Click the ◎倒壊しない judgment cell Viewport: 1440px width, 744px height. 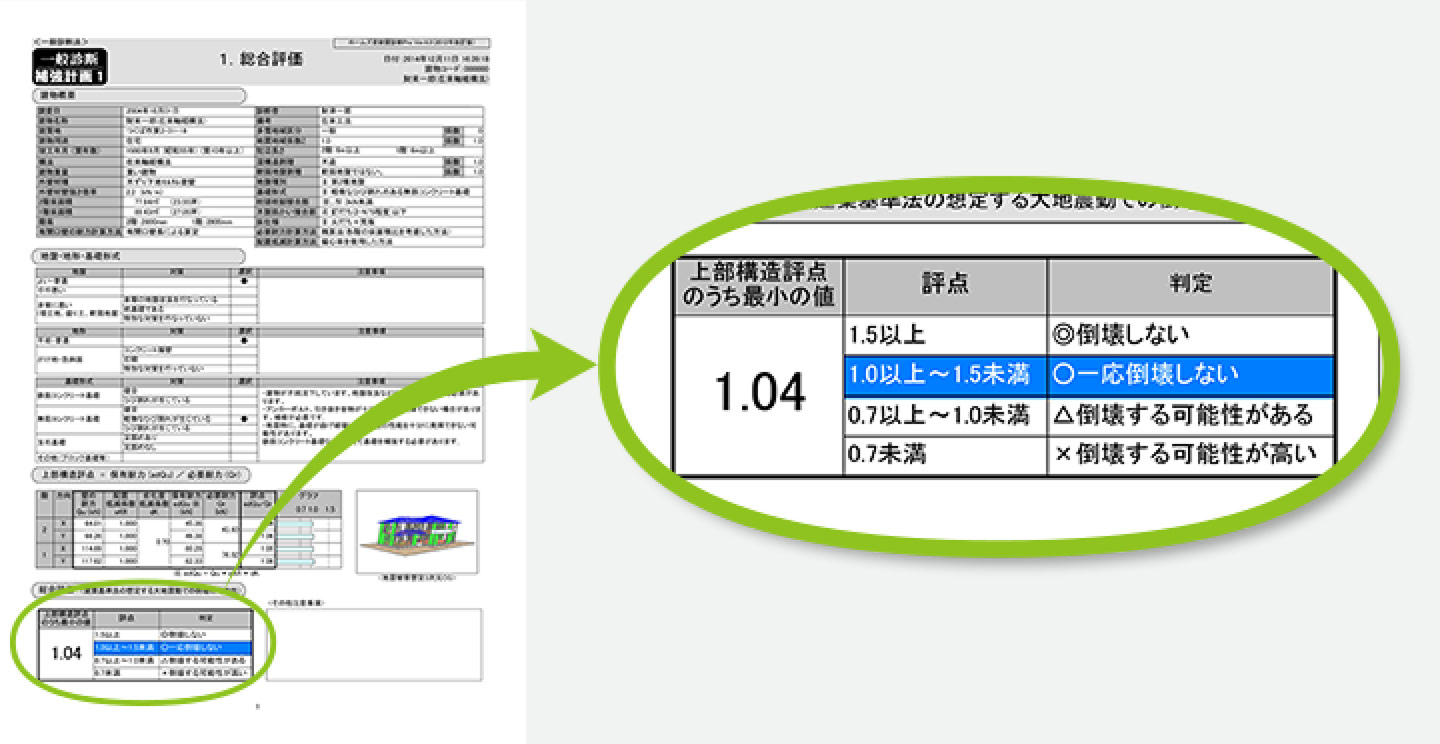point(1190,334)
